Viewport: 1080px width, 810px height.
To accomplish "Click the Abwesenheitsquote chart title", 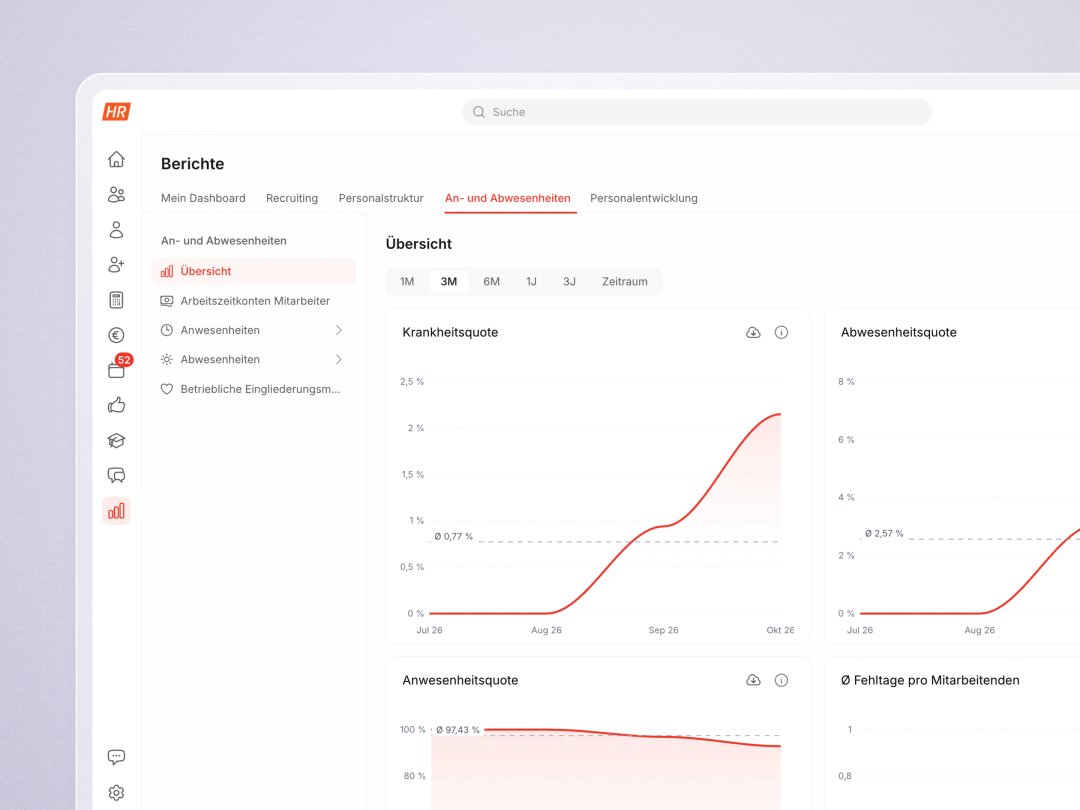I will click(898, 333).
